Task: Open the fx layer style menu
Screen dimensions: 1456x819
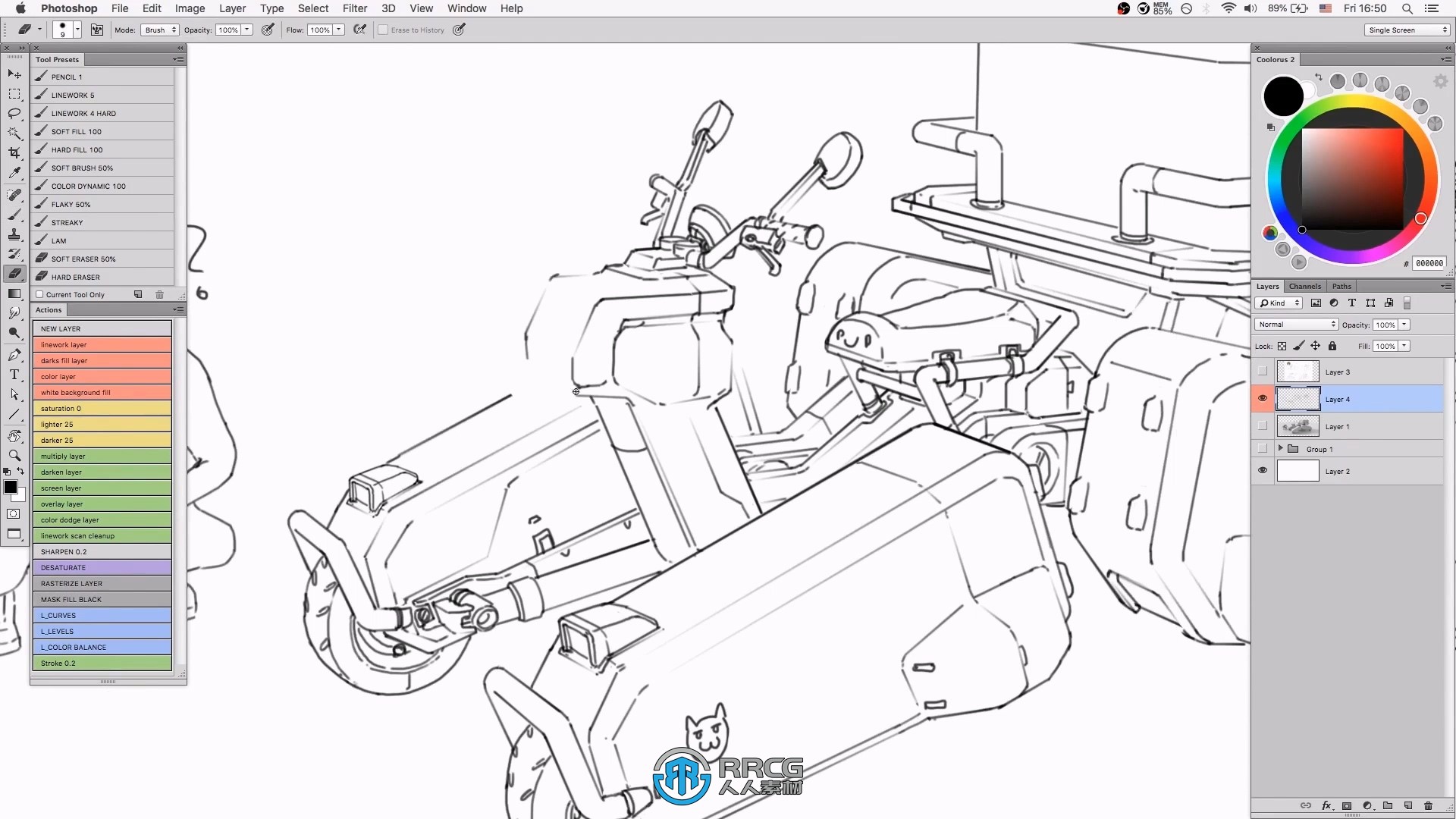Action: pyautogui.click(x=1326, y=805)
